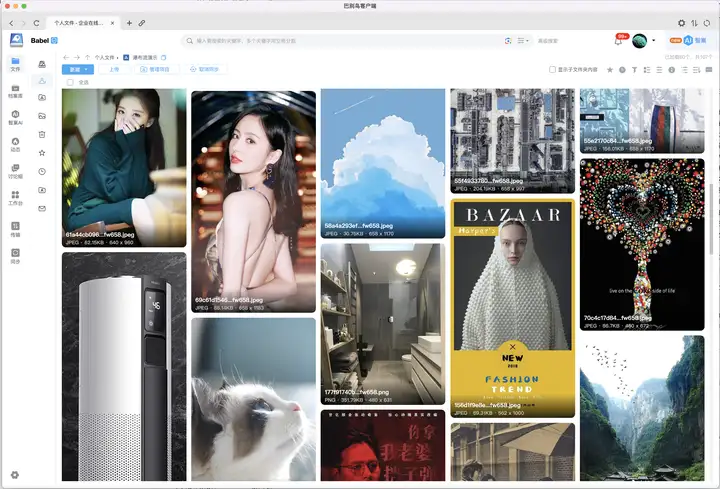
Task: Open the search filter list dropdown
Action: tap(523, 41)
